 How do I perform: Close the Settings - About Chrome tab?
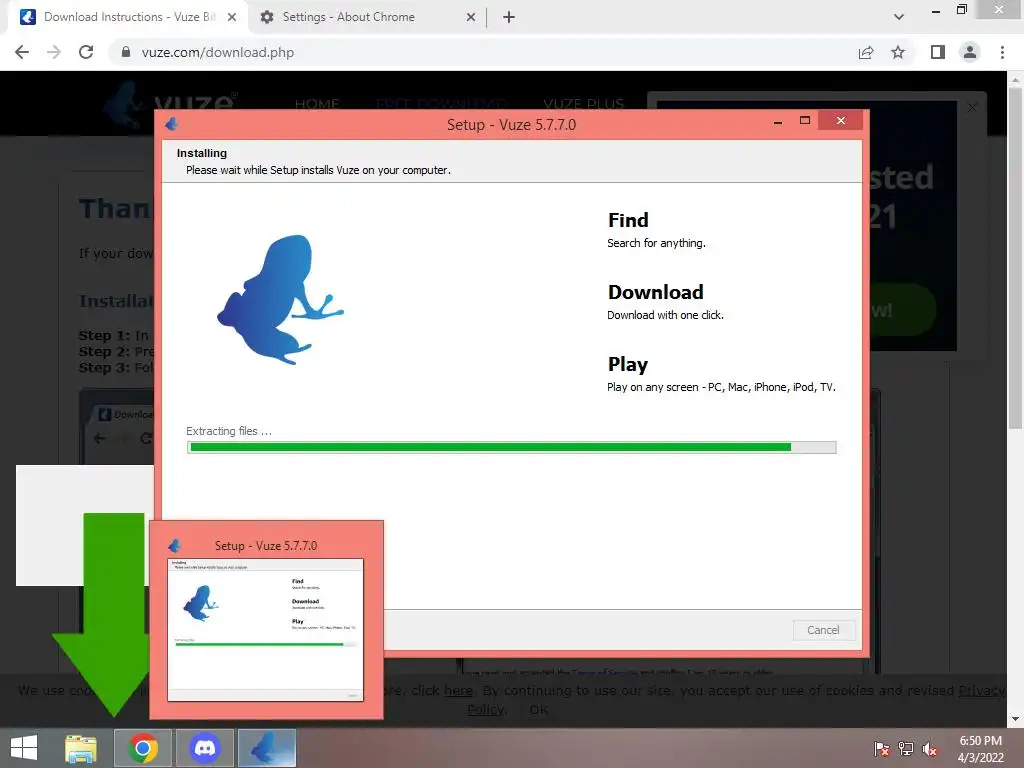coord(471,17)
